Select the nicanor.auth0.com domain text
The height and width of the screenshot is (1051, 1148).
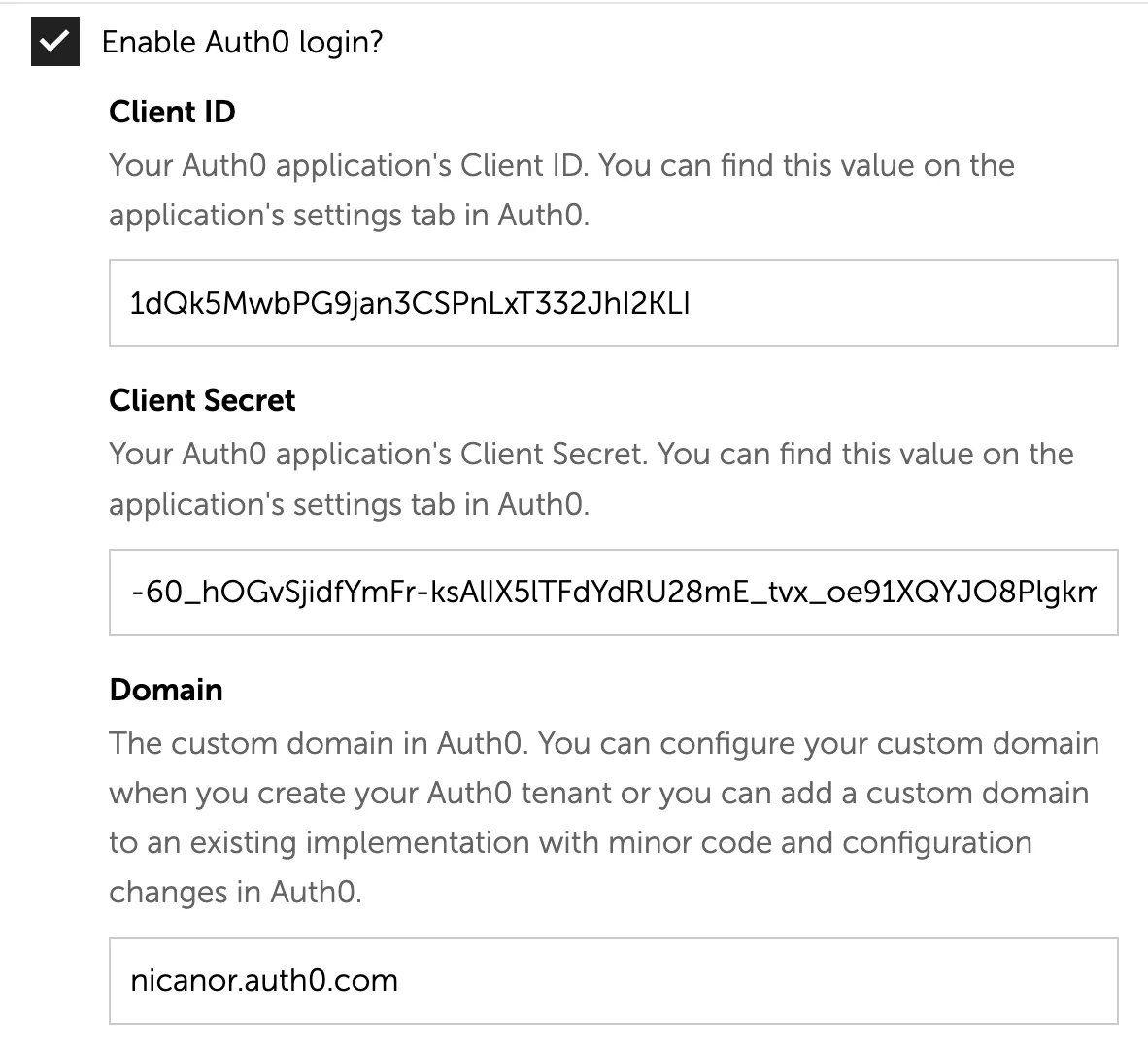262,981
